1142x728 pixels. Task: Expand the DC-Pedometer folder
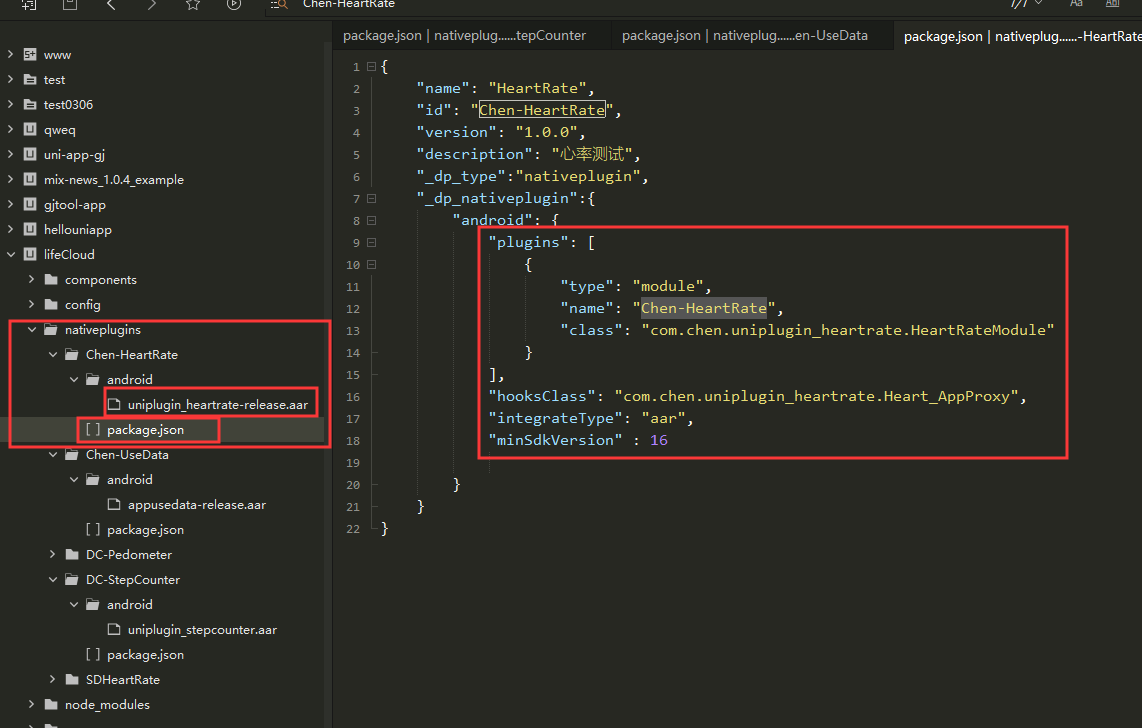pos(52,555)
